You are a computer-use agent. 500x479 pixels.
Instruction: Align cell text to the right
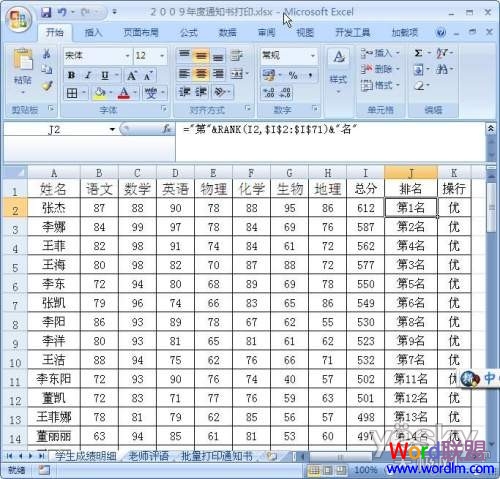point(218,74)
